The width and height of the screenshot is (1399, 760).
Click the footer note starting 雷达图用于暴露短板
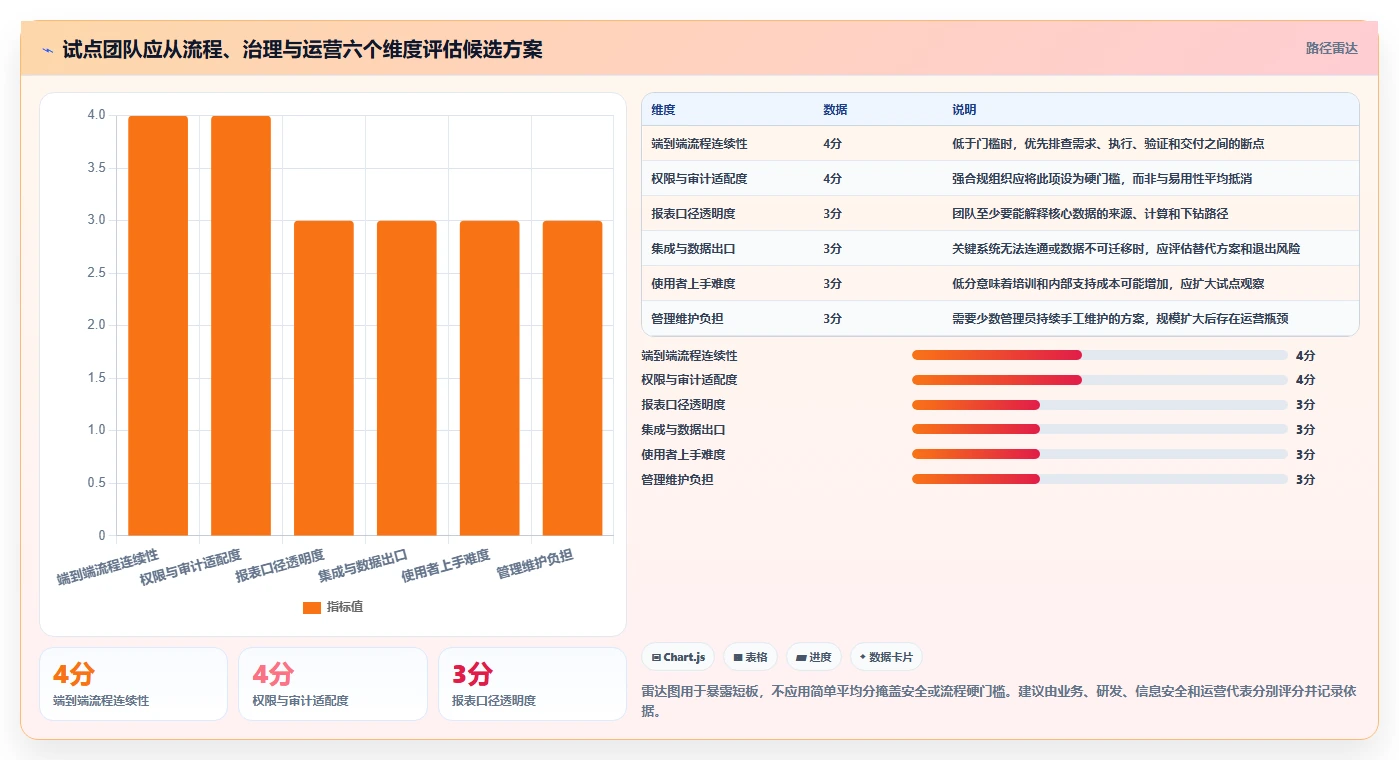coord(999,701)
